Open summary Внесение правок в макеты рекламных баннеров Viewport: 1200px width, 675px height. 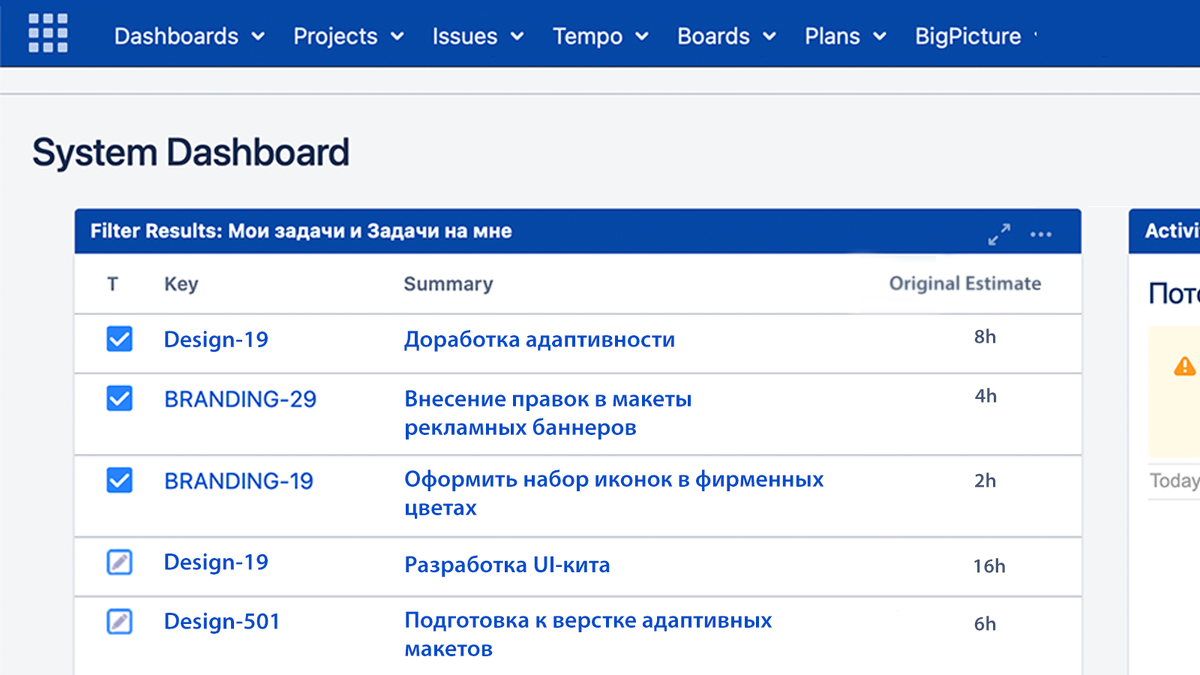point(548,413)
